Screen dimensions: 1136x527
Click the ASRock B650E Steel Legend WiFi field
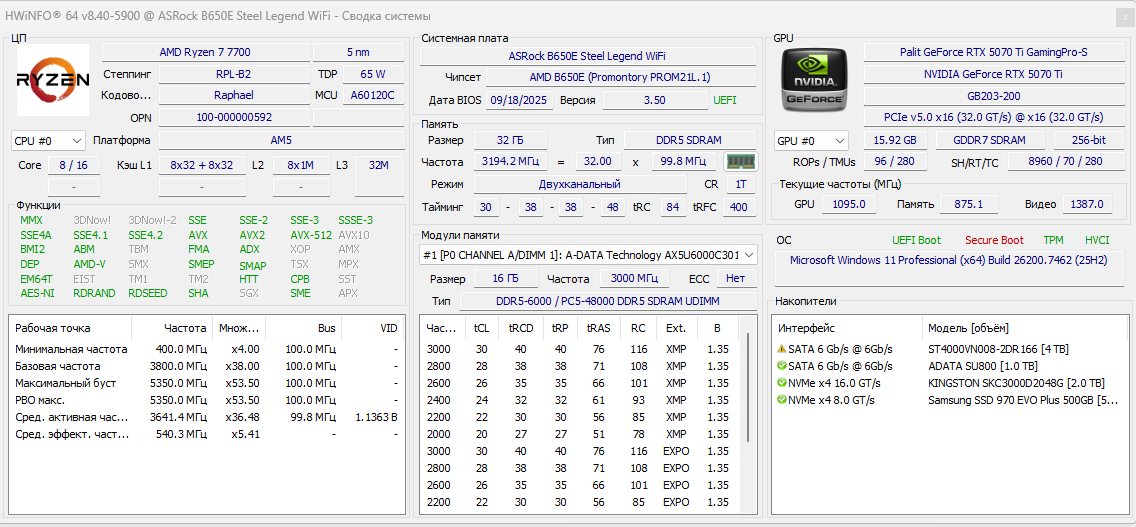click(x=587, y=56)
